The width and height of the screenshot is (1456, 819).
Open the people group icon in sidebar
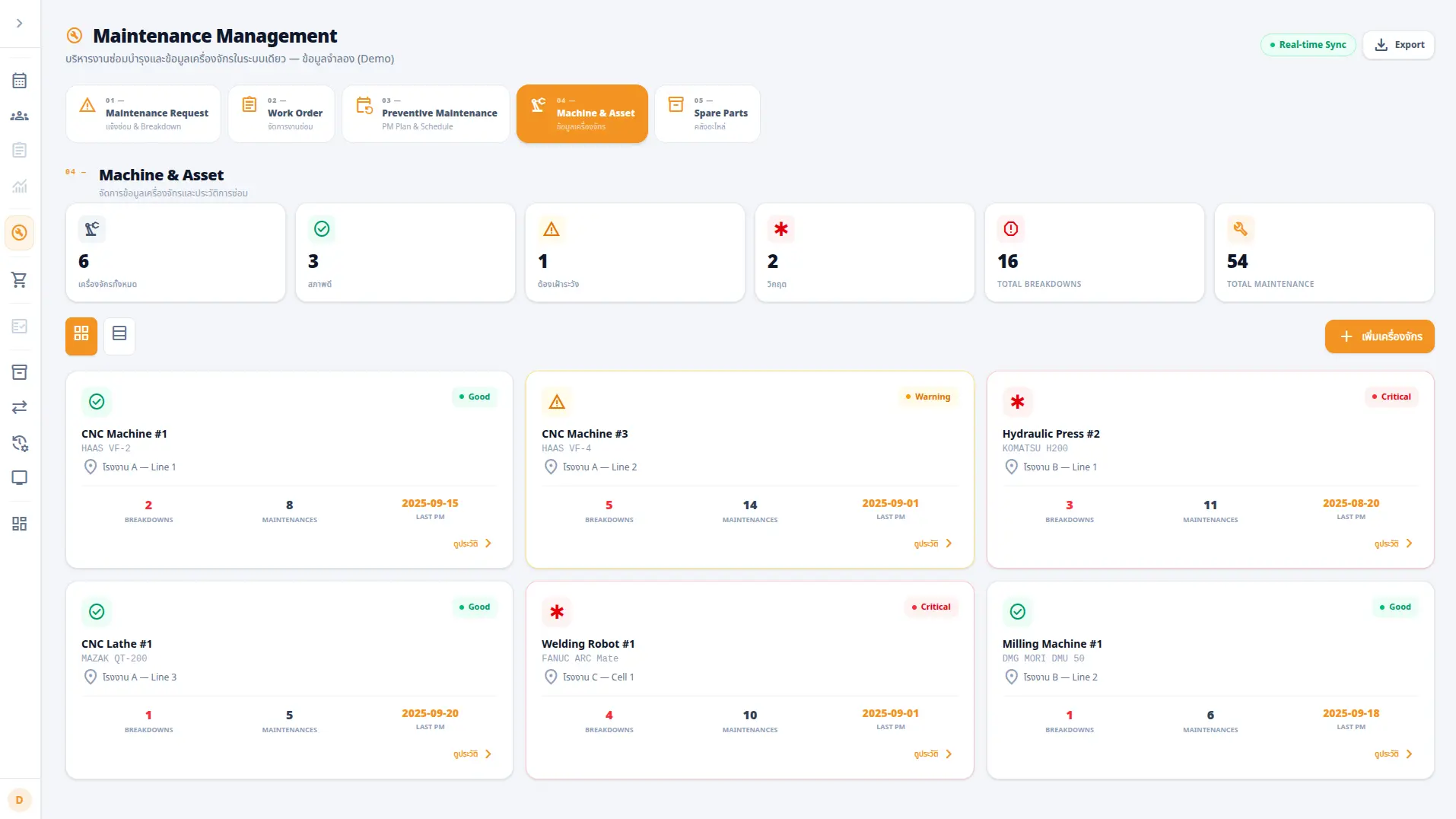(x=20, y=116)
